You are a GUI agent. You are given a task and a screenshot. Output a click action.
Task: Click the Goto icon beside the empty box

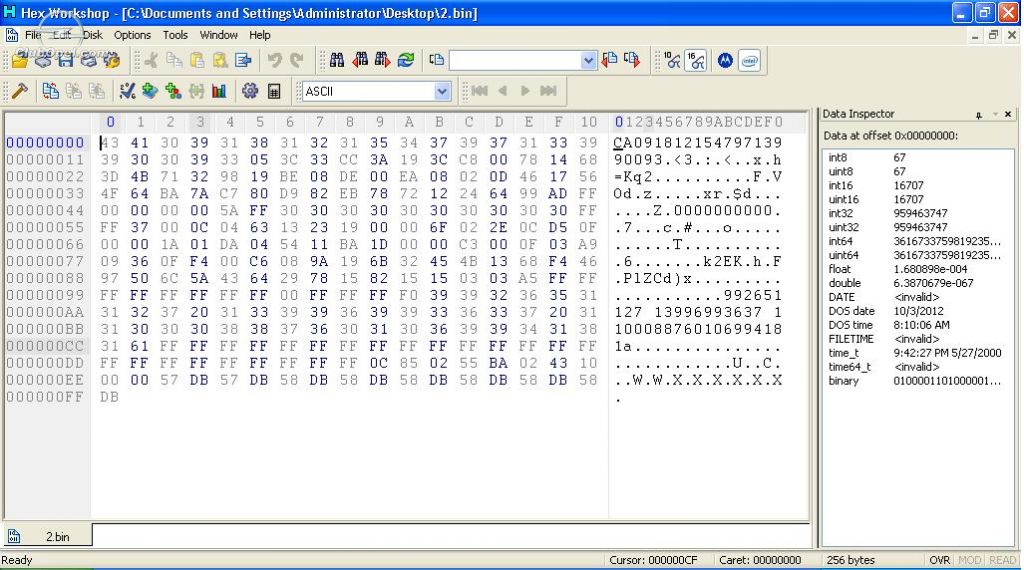(436, 60)
